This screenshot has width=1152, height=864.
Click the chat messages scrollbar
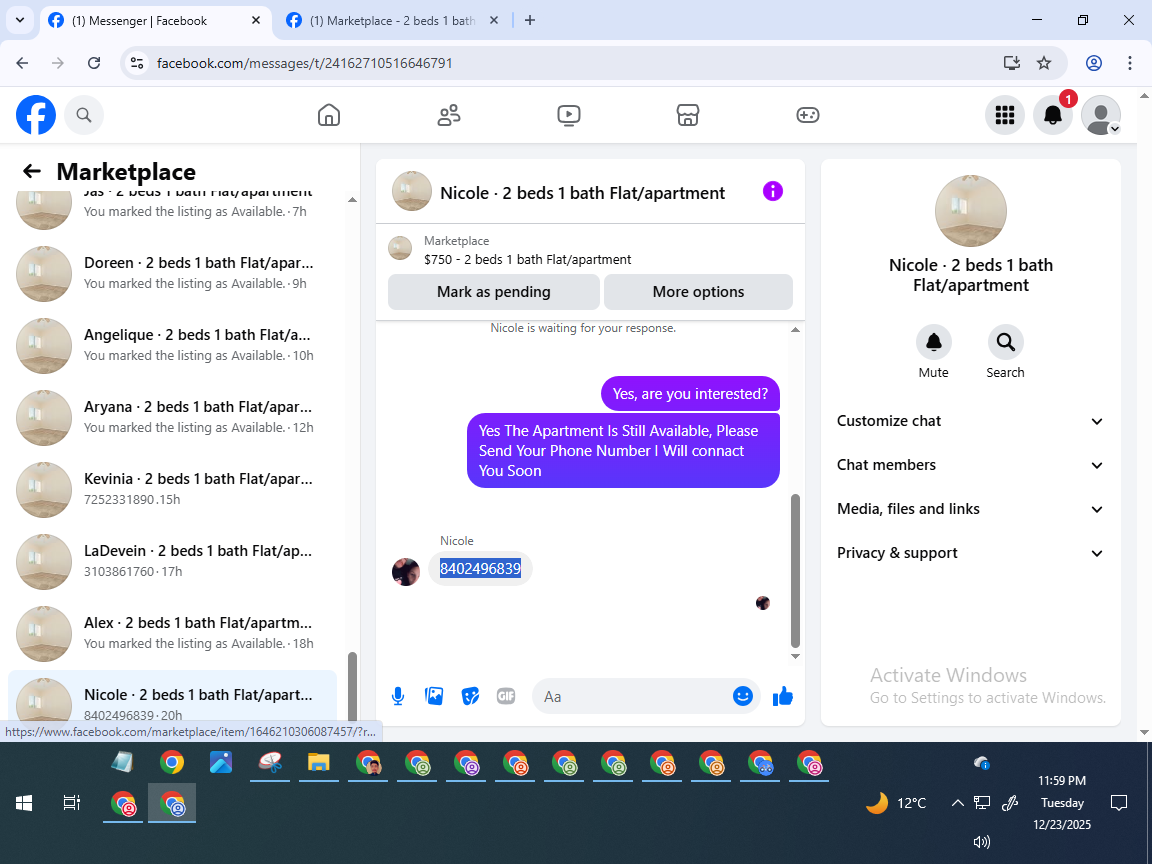point(795,570)
